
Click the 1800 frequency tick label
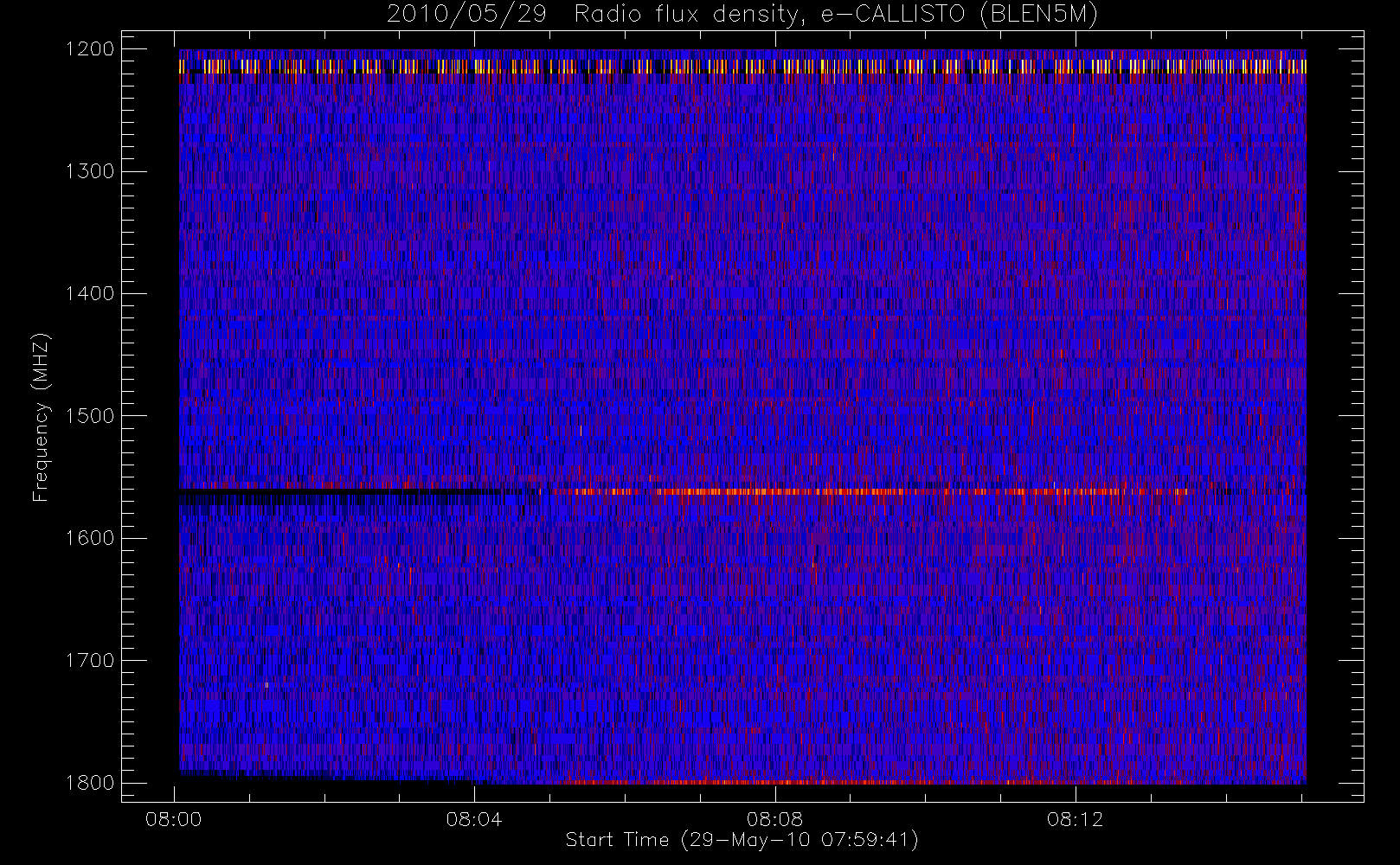coord(90,783)
